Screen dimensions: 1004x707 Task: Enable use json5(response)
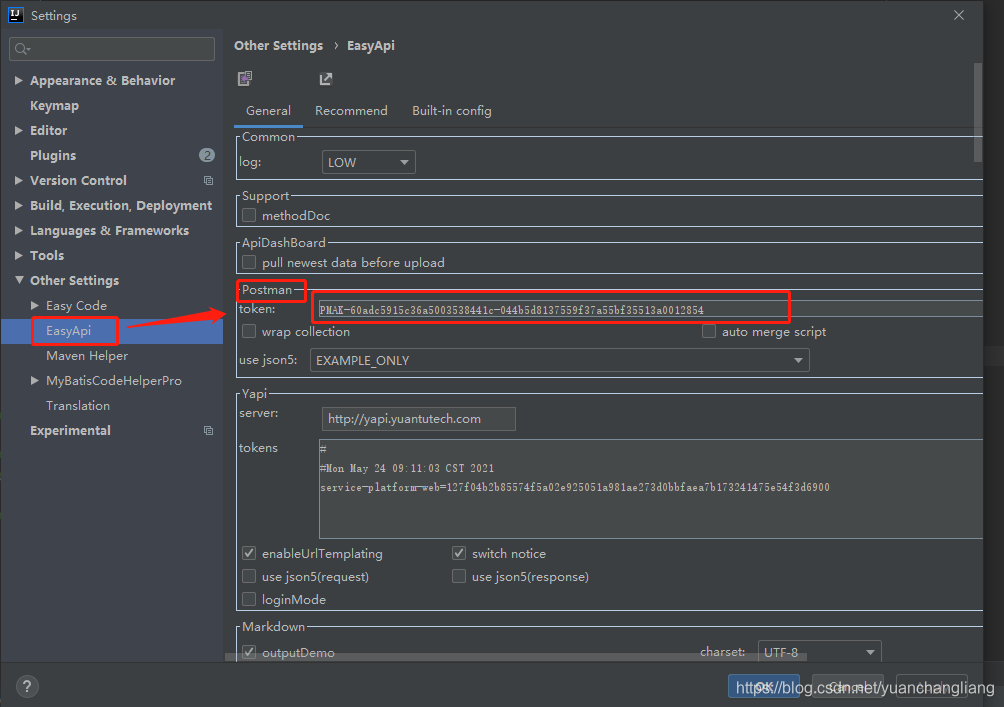pos(459,576)
